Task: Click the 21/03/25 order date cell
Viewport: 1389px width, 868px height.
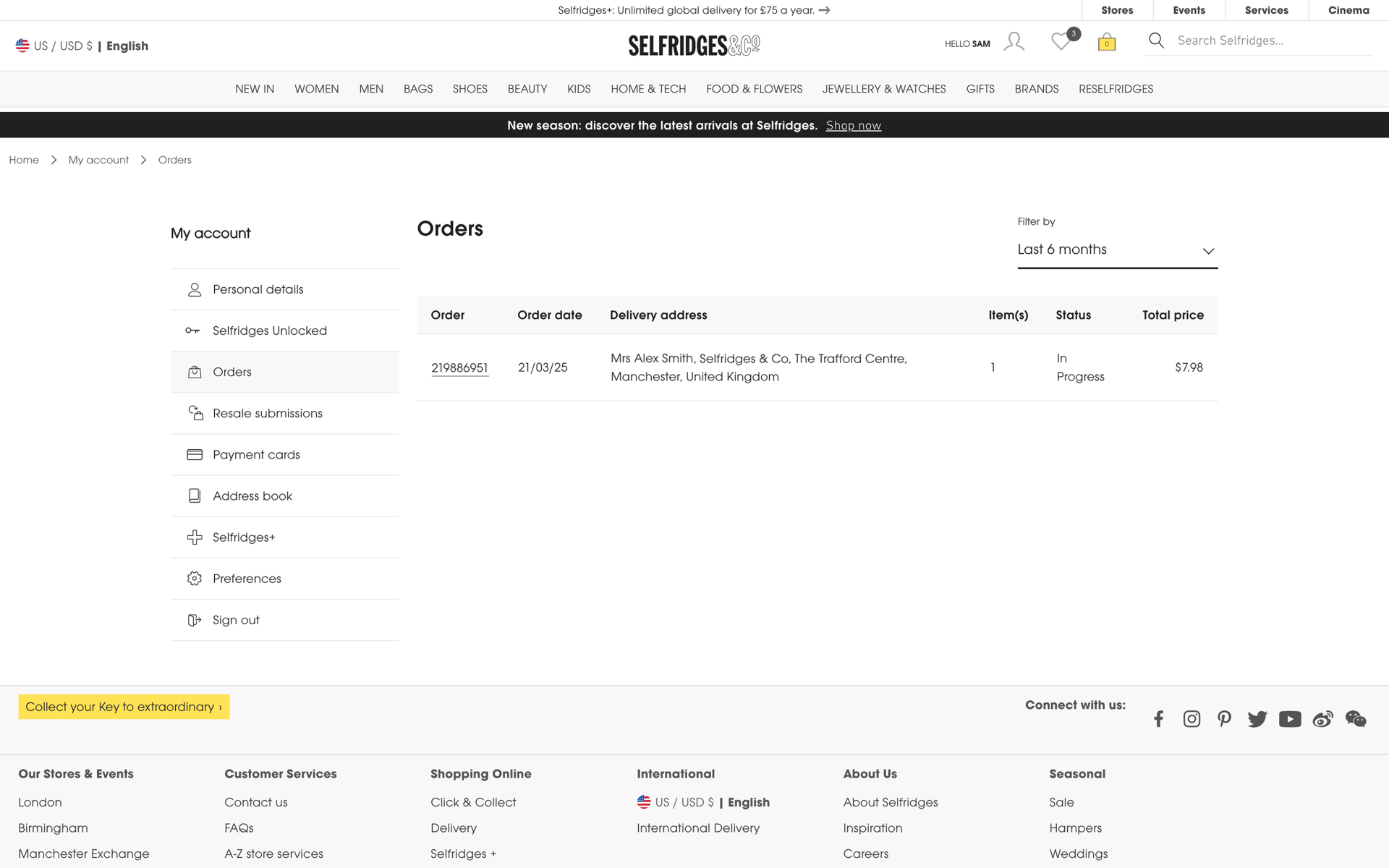Action: coord(543,367)
